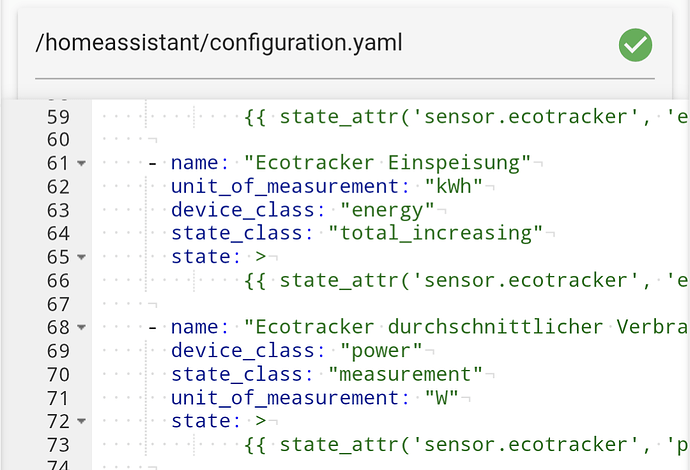
Task: Click the "total_increasing" state_class value
Action: [436, 233]
